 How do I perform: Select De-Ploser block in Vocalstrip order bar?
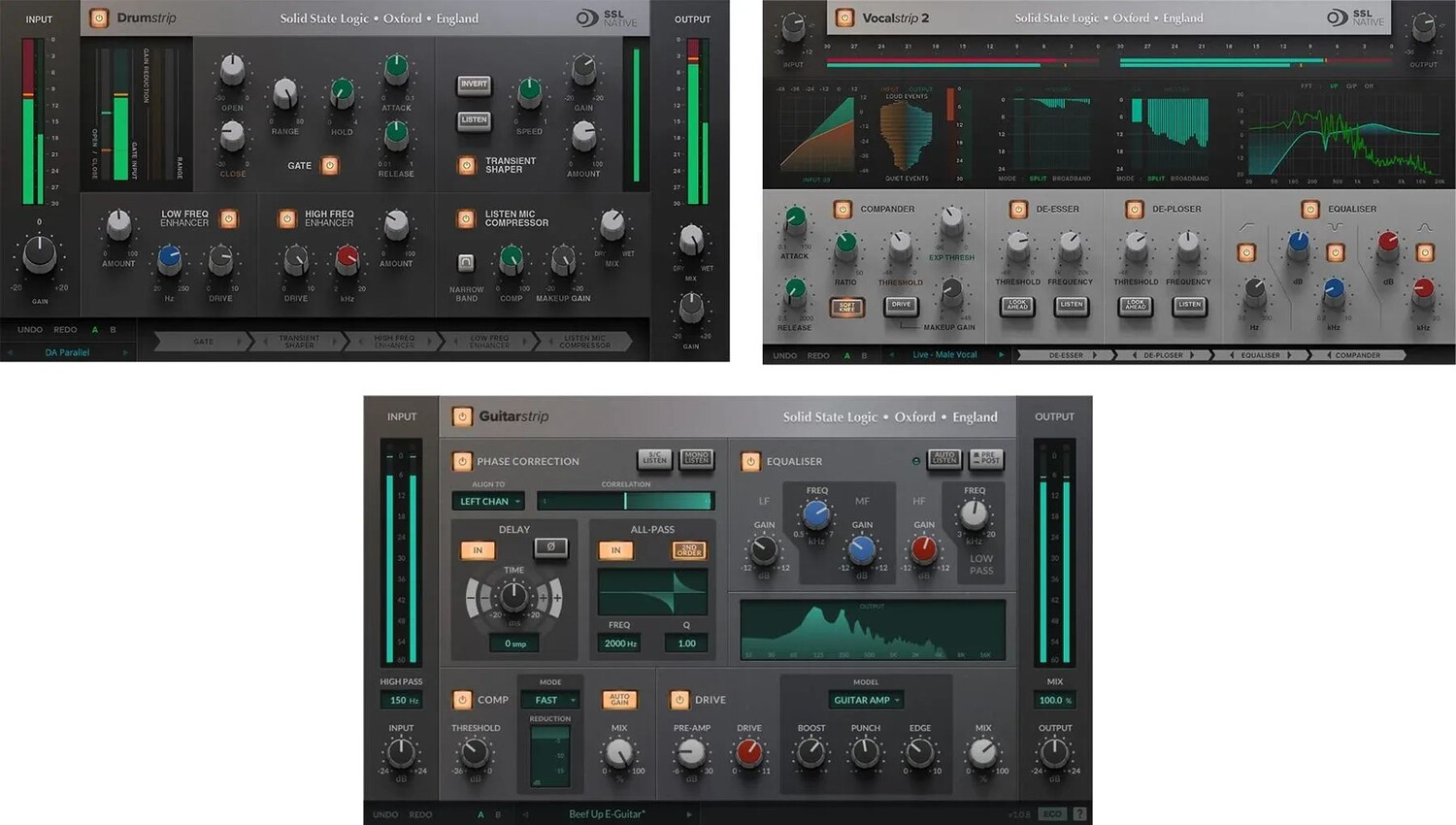(x=1163, y=355)
